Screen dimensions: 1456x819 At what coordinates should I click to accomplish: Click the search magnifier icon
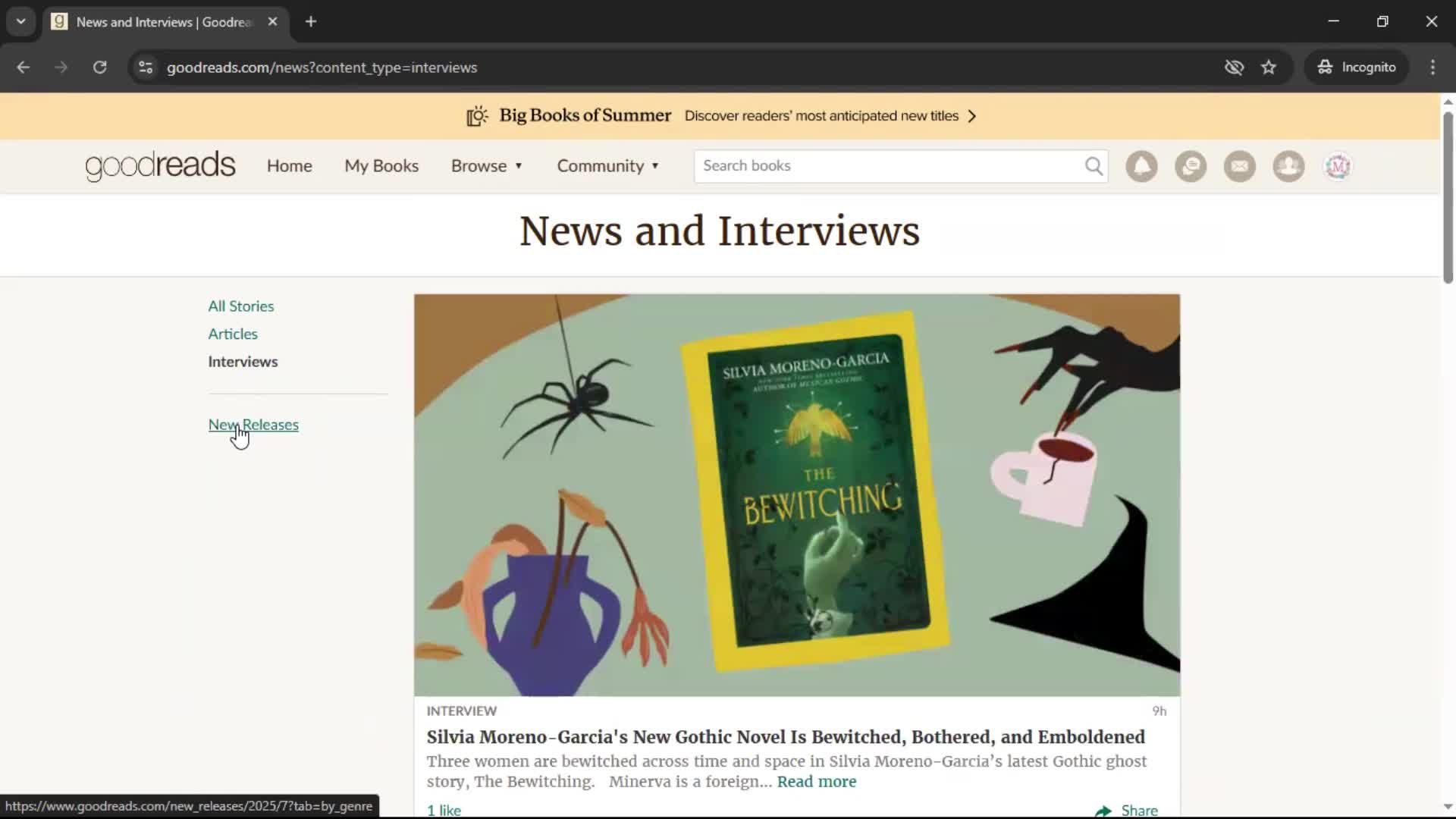(x=1094, y=166)
